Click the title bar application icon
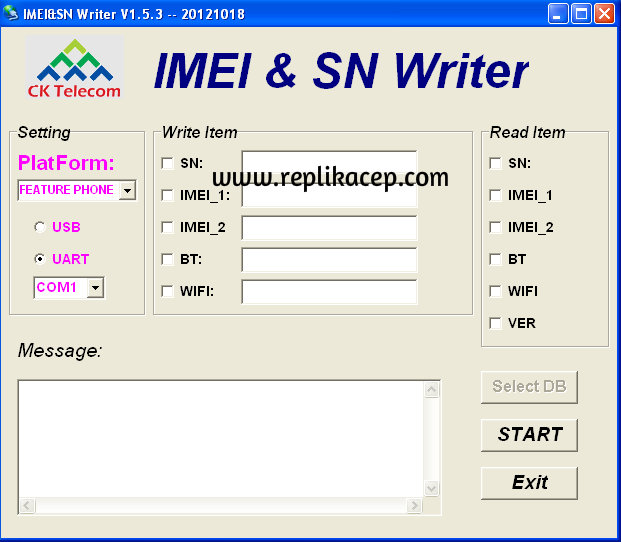This screenshot has height=542, width=621. click(x=11, y=13)
